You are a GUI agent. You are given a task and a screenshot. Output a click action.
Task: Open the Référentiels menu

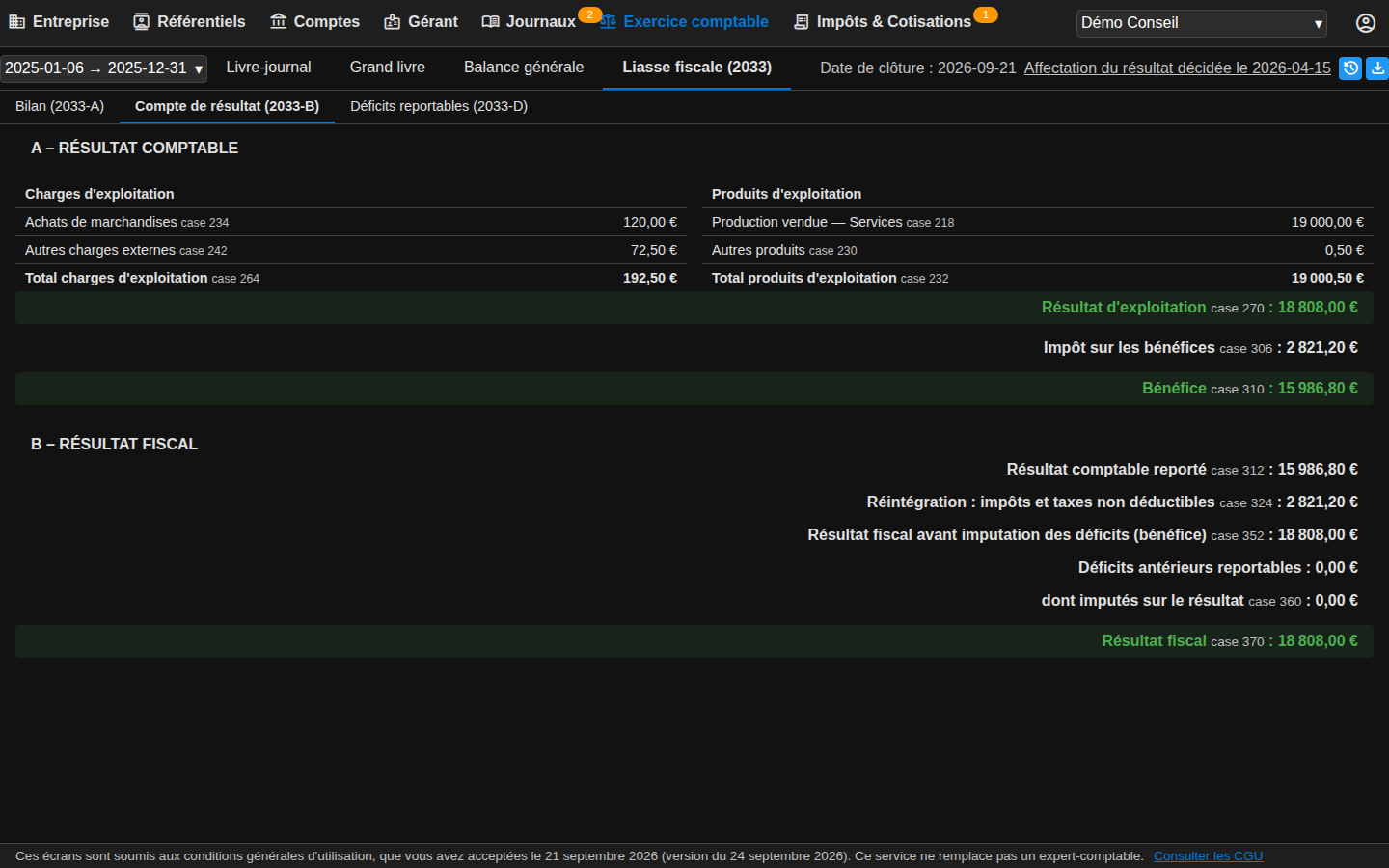click(x=189, y=21)
